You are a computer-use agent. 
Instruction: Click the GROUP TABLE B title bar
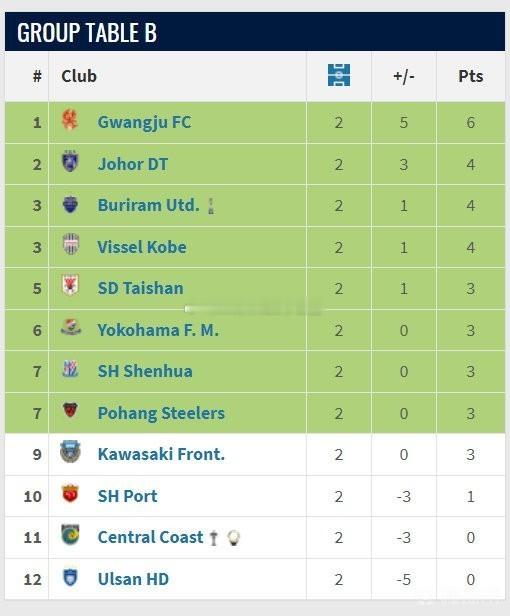(255, 31)
